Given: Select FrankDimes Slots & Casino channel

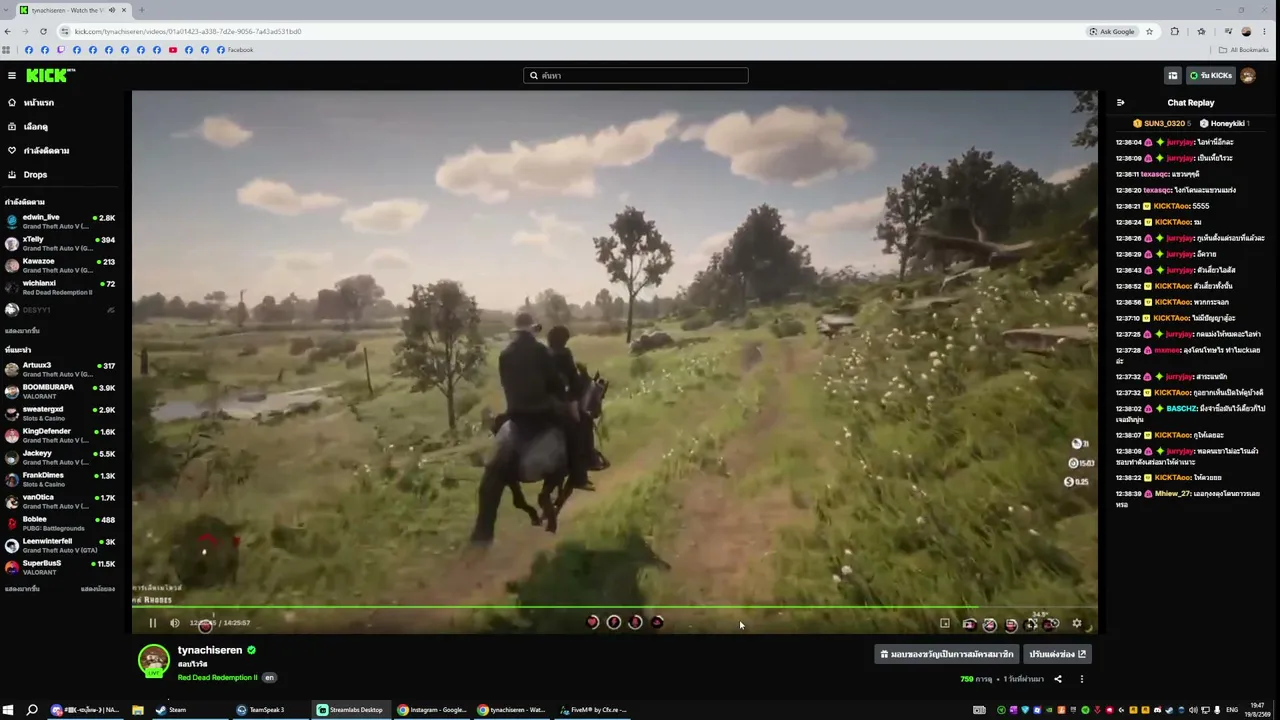Looking at the screenshot, I should 60,480.
